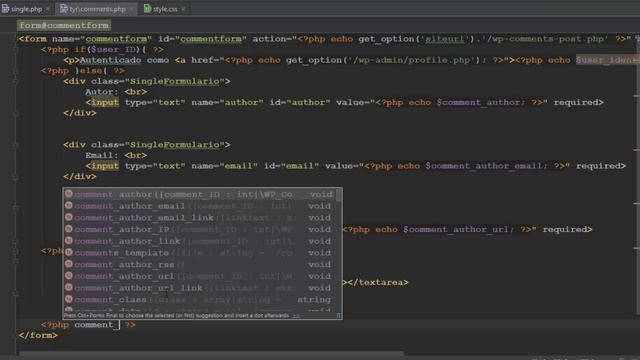Click pi icon in autocomplete popup footer
The image size is (640, 360).
338,316
